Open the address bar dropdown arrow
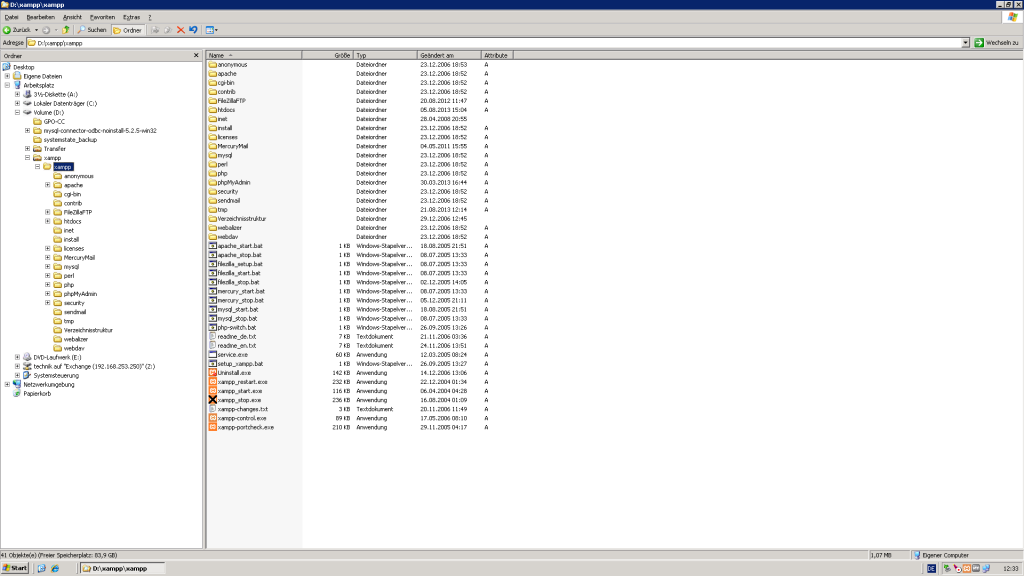 [965, 43]
